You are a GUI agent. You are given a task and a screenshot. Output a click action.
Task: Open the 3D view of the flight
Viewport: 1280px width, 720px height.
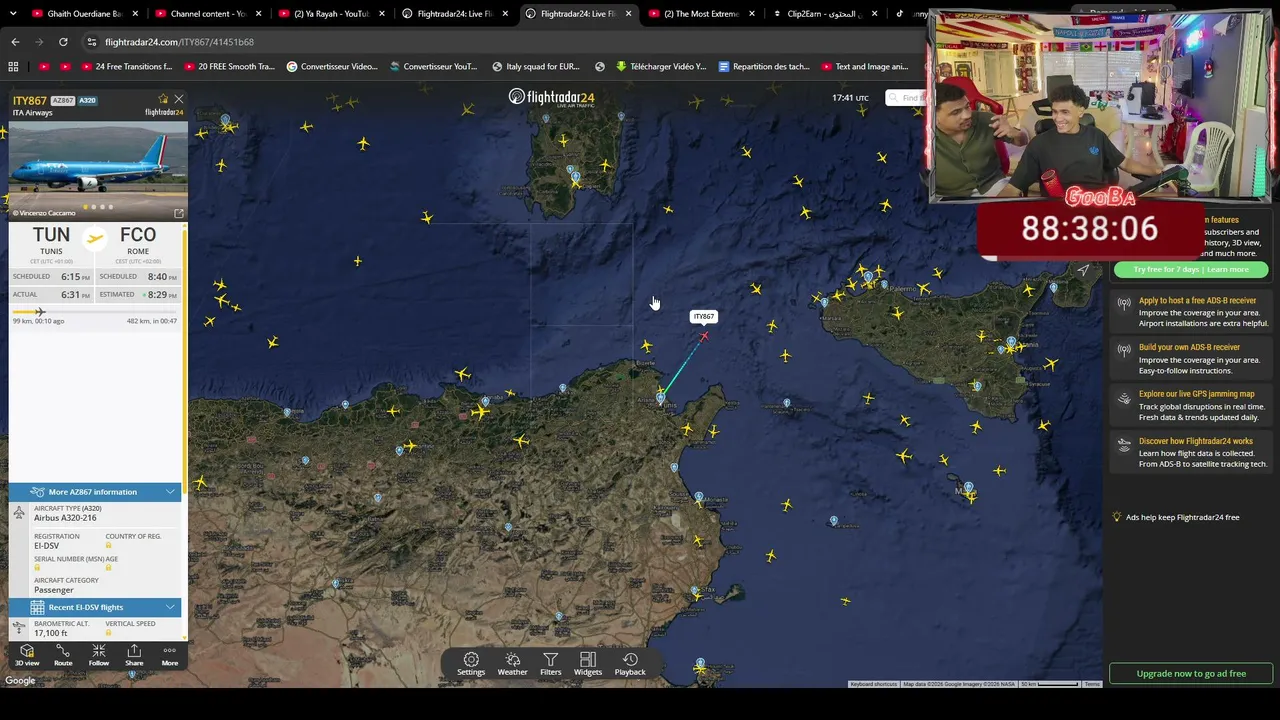click(x=27, y=655)
